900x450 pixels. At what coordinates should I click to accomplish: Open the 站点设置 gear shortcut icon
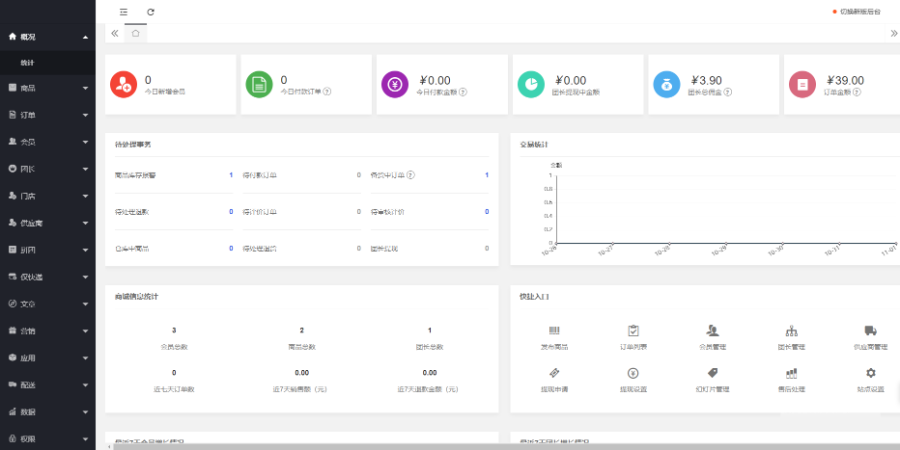click(871, 373)
